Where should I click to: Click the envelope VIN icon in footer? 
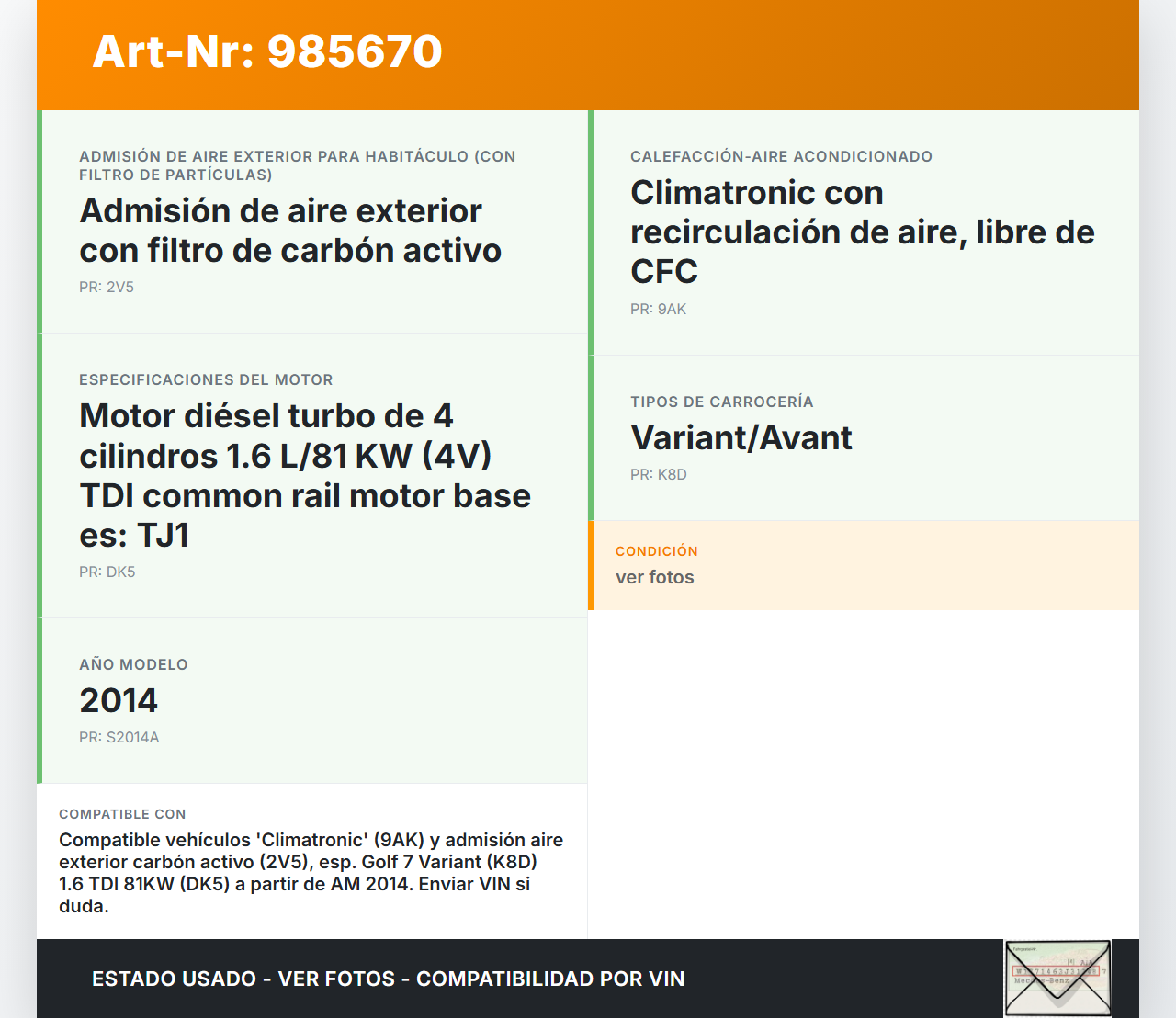point(1057,979)
